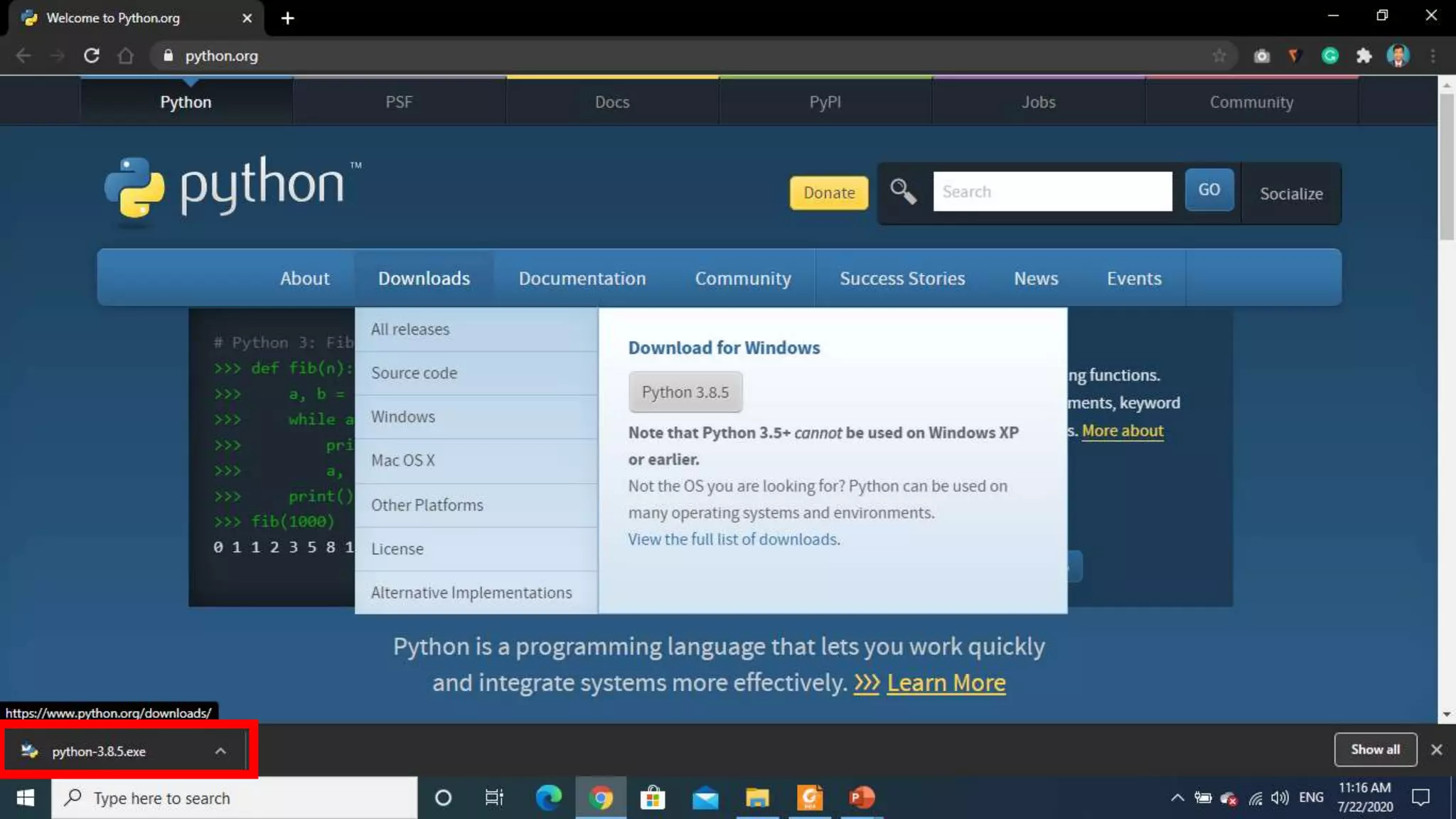Viewport: 1456px width, 819px height.
Task: Click inside the site Search field
Action: coord(1051,191)
